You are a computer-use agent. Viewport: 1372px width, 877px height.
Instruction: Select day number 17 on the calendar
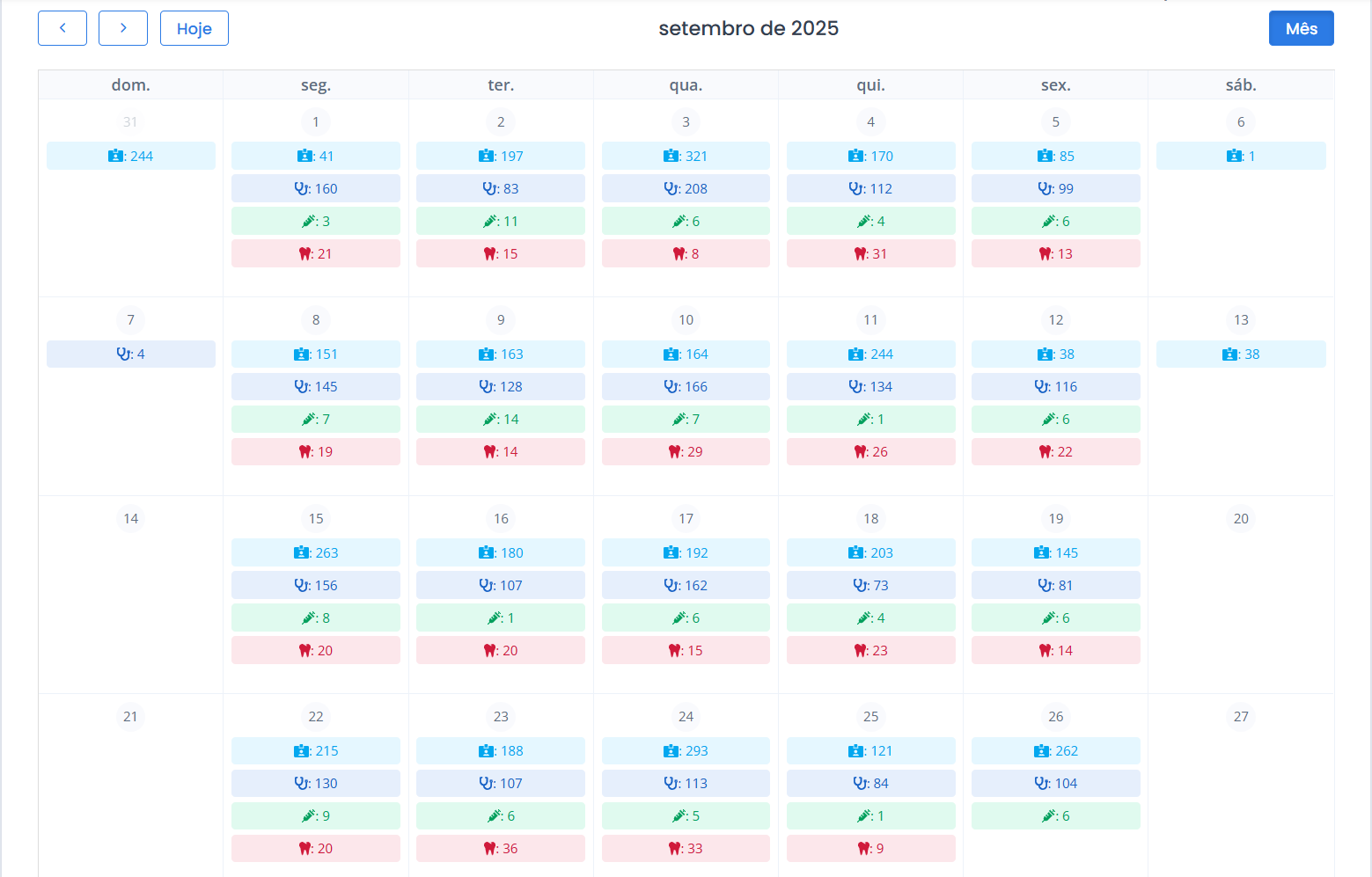(686, 519)
